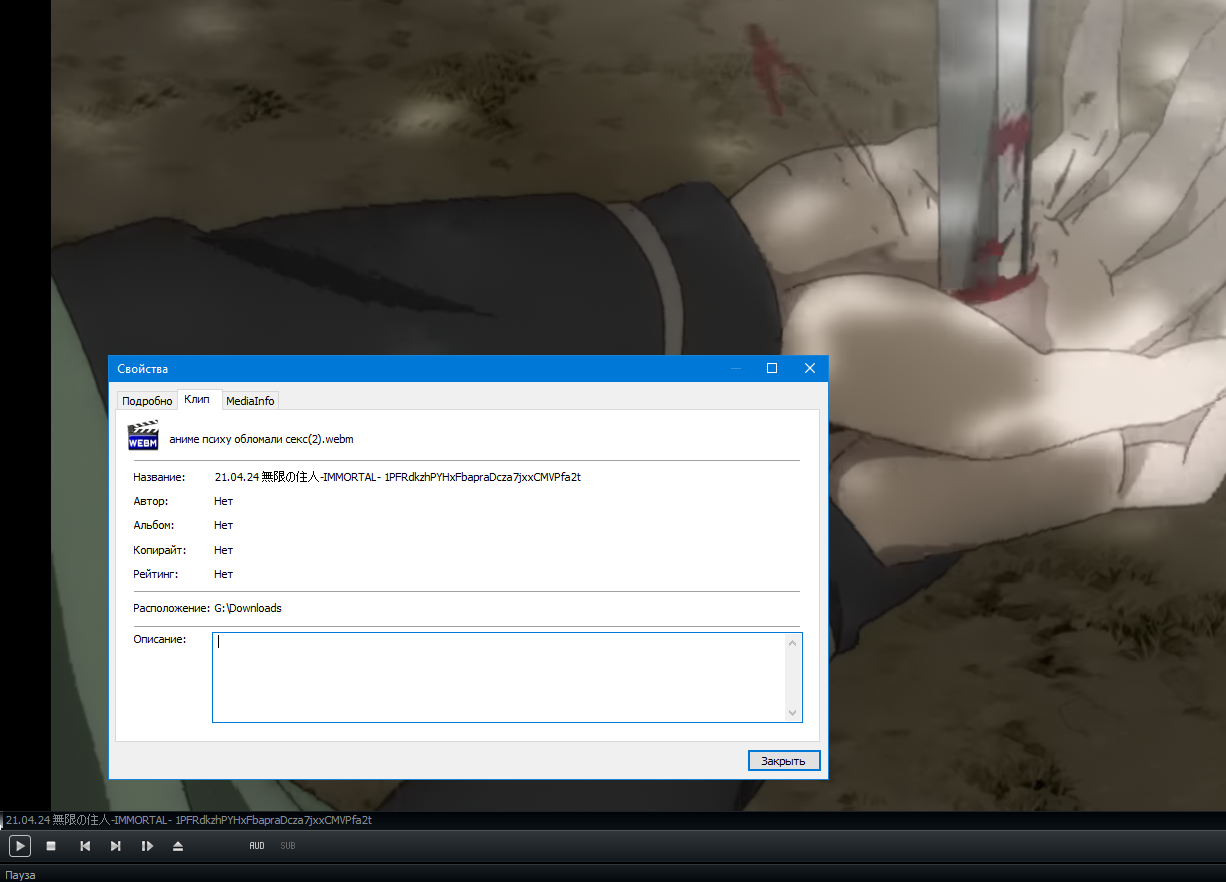Skip to previous file with the Previous button
Image resolution: width=1226 pixels, height=882 pixels.
coord(85,846)
